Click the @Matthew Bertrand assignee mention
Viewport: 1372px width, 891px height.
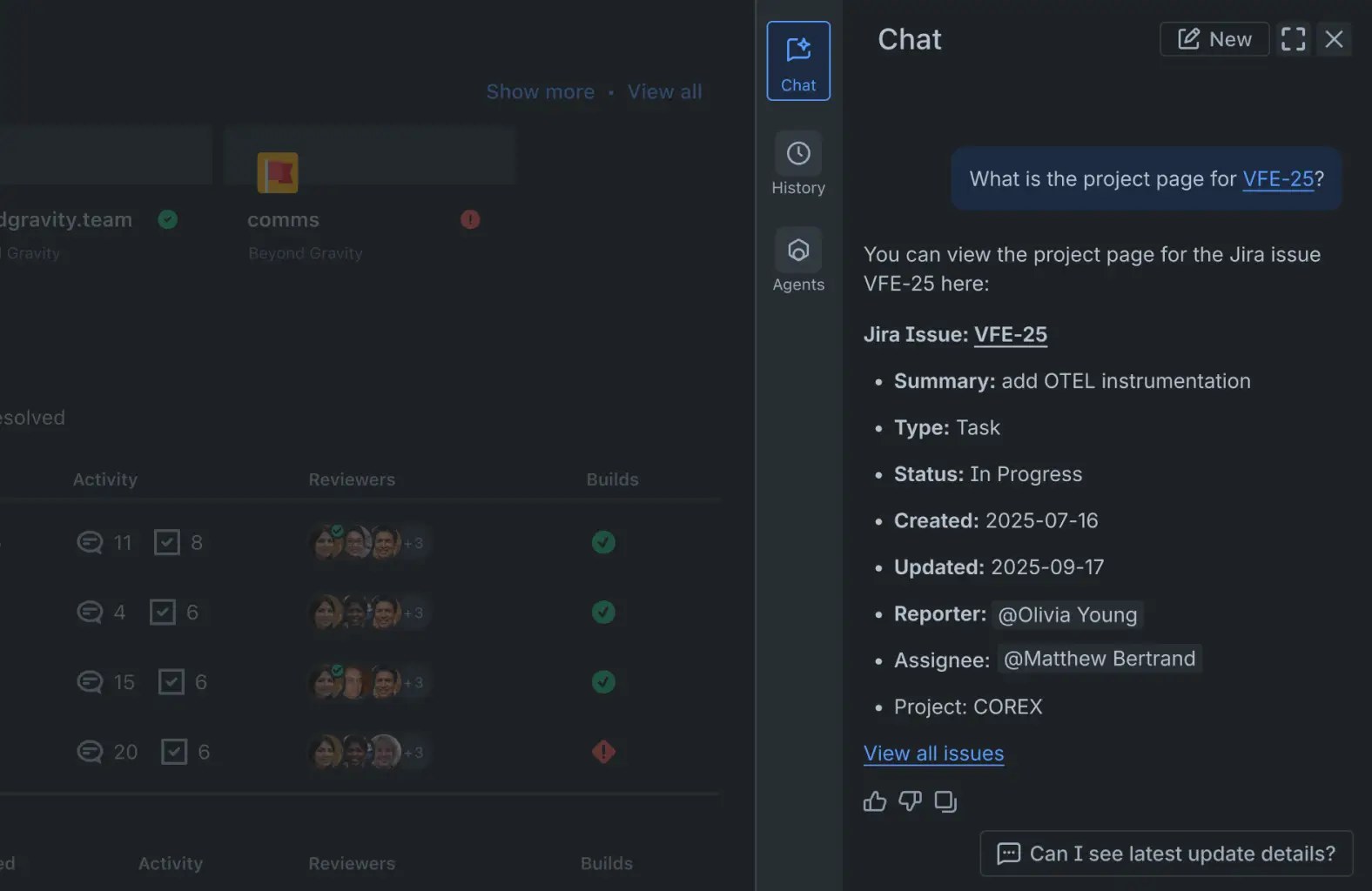coord(1099,660)
